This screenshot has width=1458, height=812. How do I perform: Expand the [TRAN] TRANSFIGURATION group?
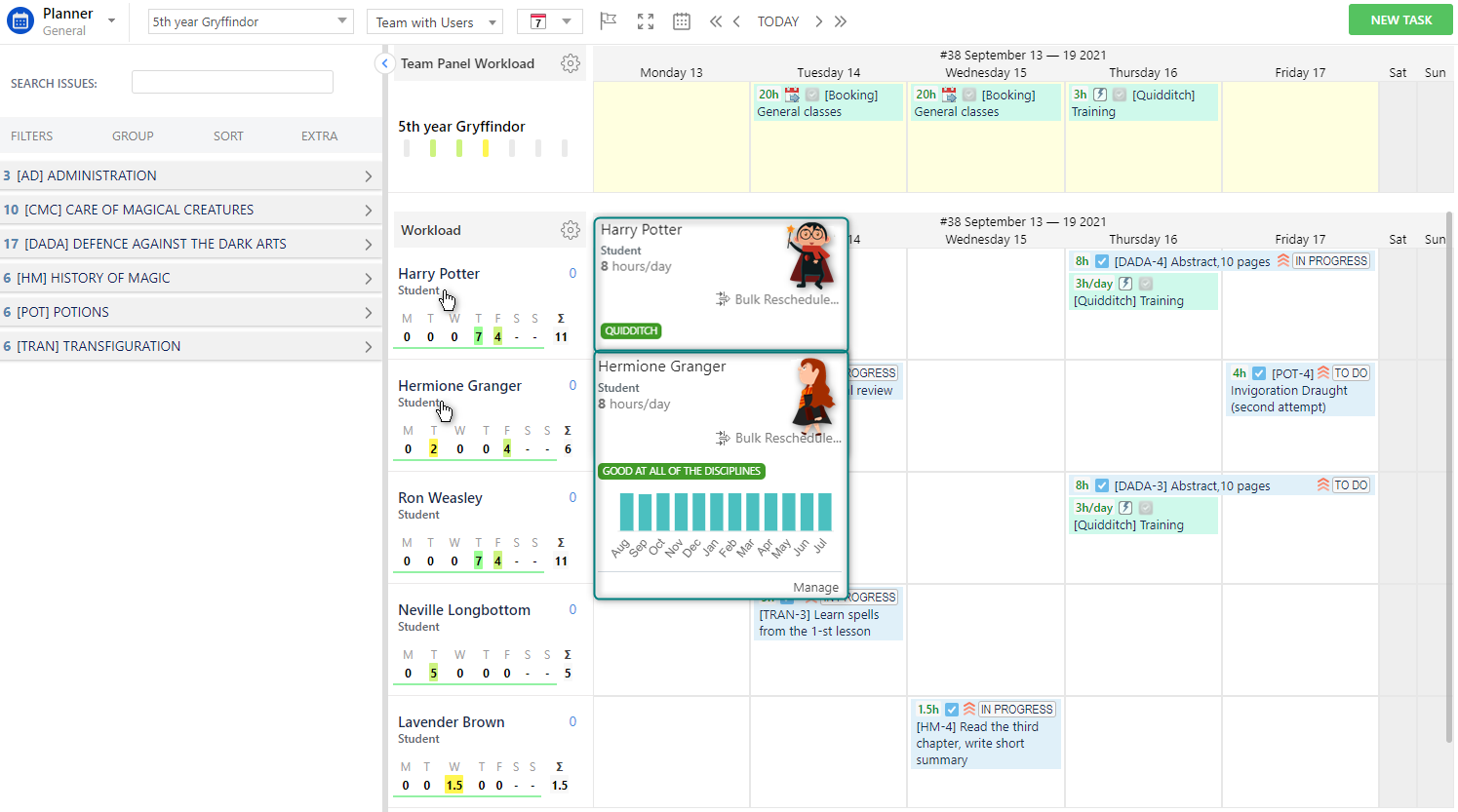(x=191, y=346)
